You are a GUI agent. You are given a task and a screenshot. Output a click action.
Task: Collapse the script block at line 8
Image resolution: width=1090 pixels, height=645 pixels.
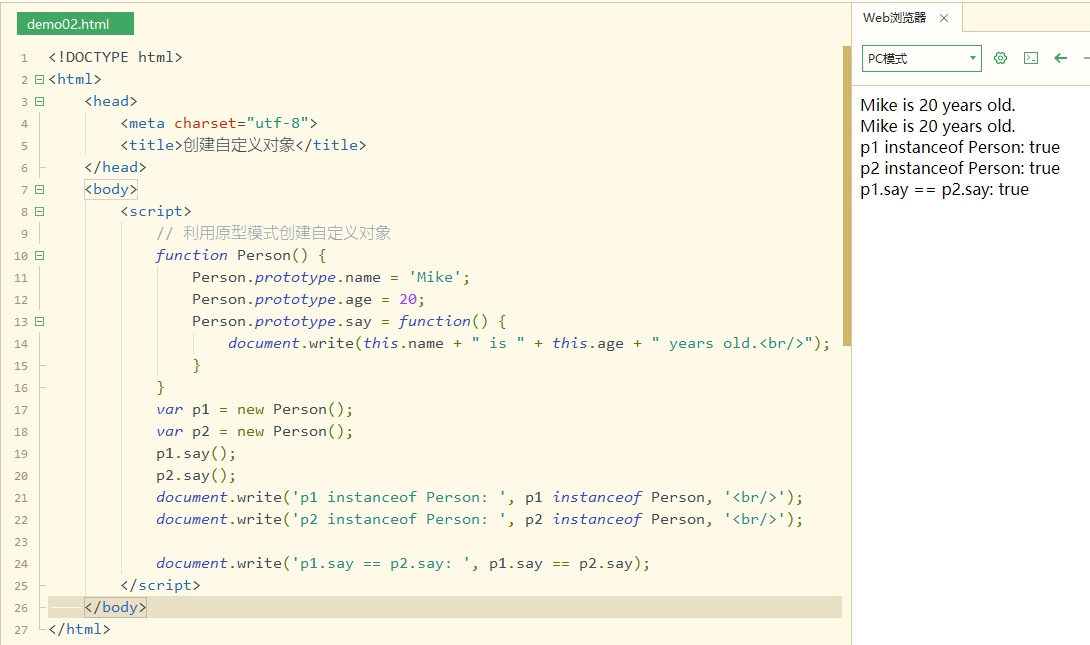tap(40, 211)
